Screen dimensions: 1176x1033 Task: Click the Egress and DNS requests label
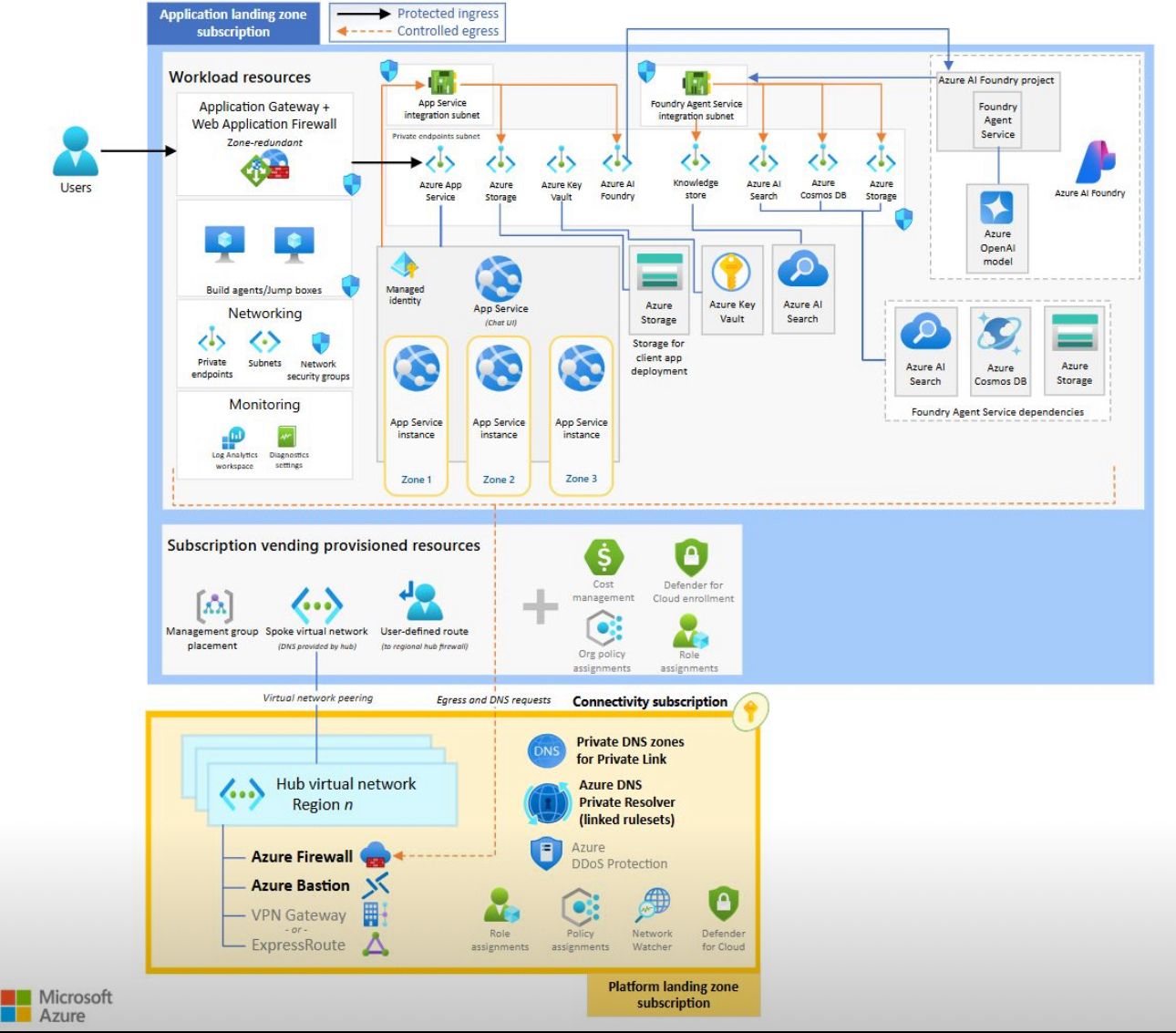[x=493, y=700]
